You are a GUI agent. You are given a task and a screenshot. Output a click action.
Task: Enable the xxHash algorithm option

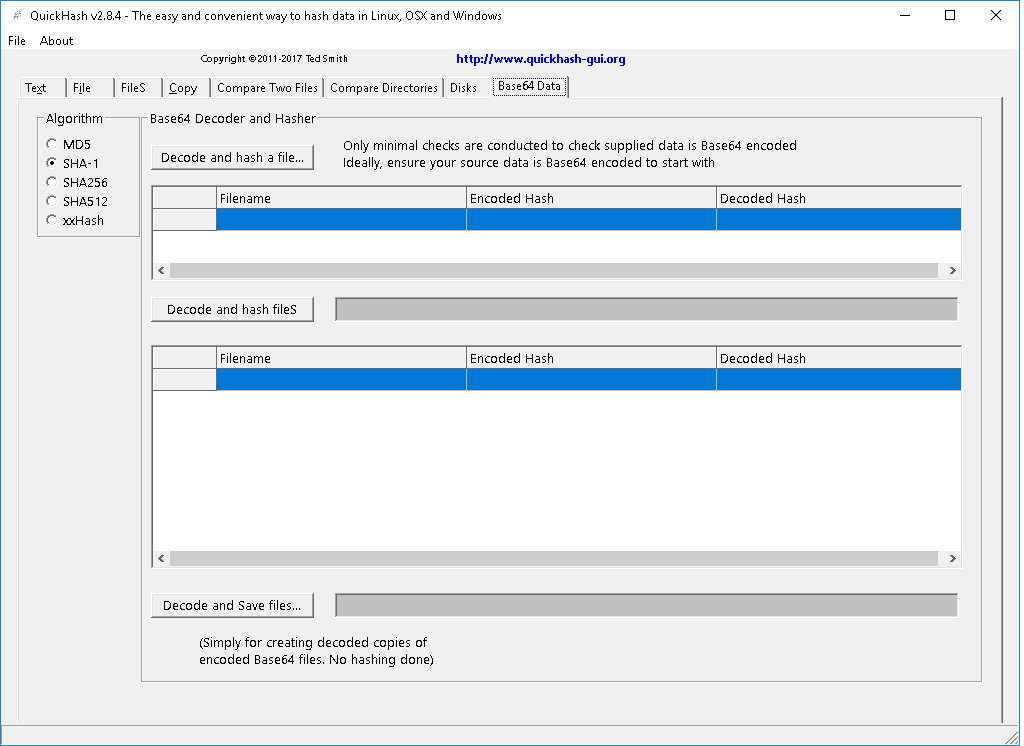[51, 220]
